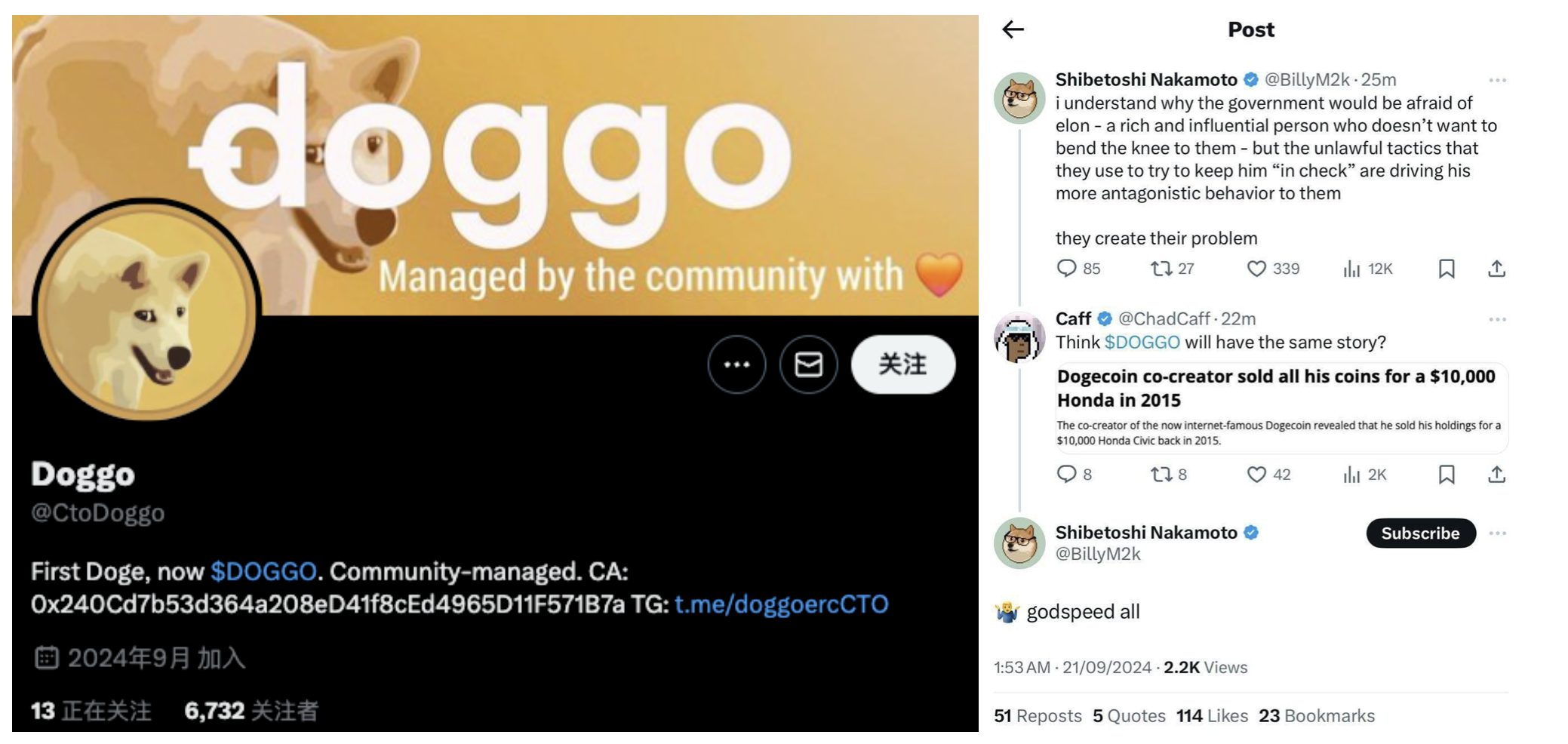Open more options next to Subscribe button
The image size is (1568, 744).
pos(1497,533)
